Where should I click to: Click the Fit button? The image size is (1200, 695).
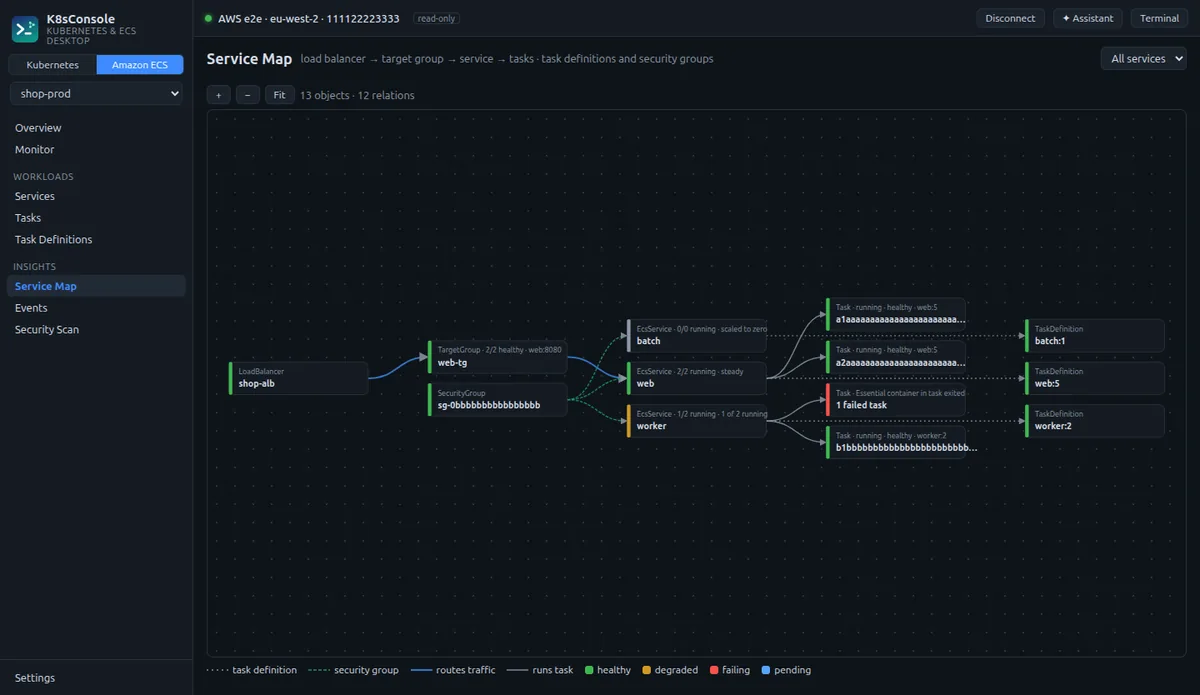click(279, 95)
